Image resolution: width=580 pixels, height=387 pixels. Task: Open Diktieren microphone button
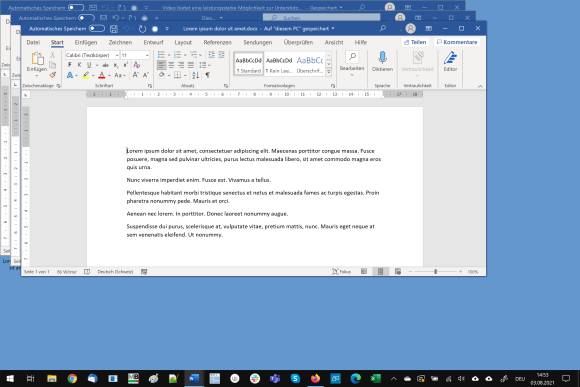coord(382,62)
